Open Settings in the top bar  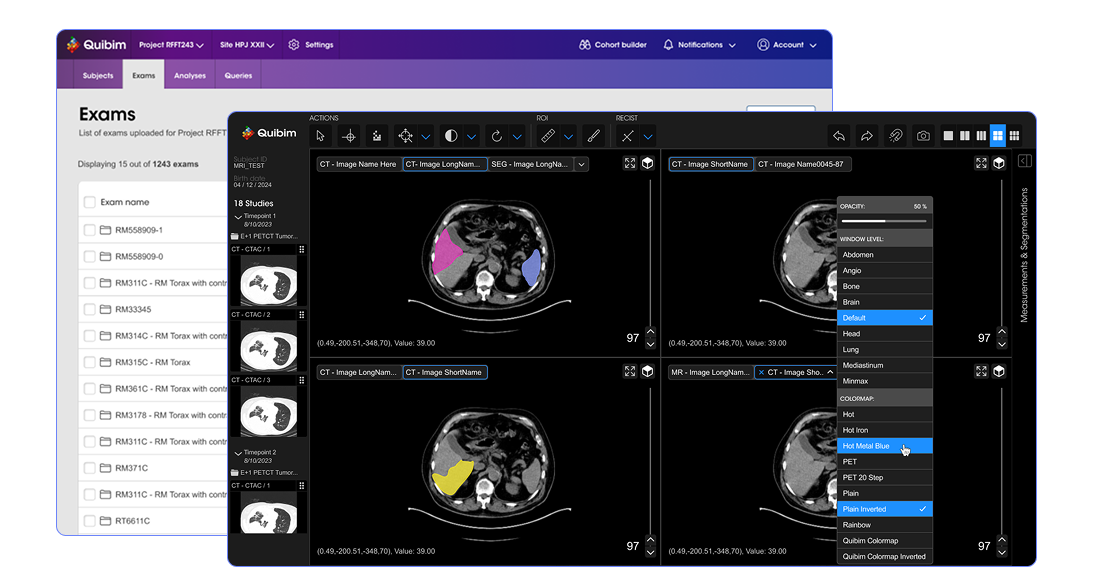coord(311,45)
